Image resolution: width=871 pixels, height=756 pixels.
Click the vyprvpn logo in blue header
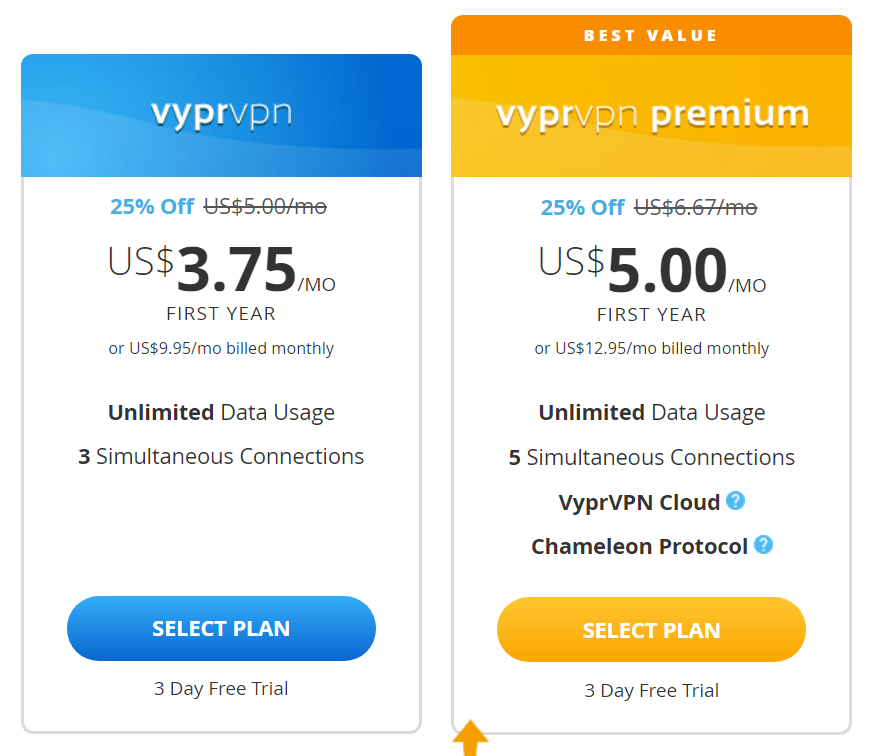tap(221, 113)
